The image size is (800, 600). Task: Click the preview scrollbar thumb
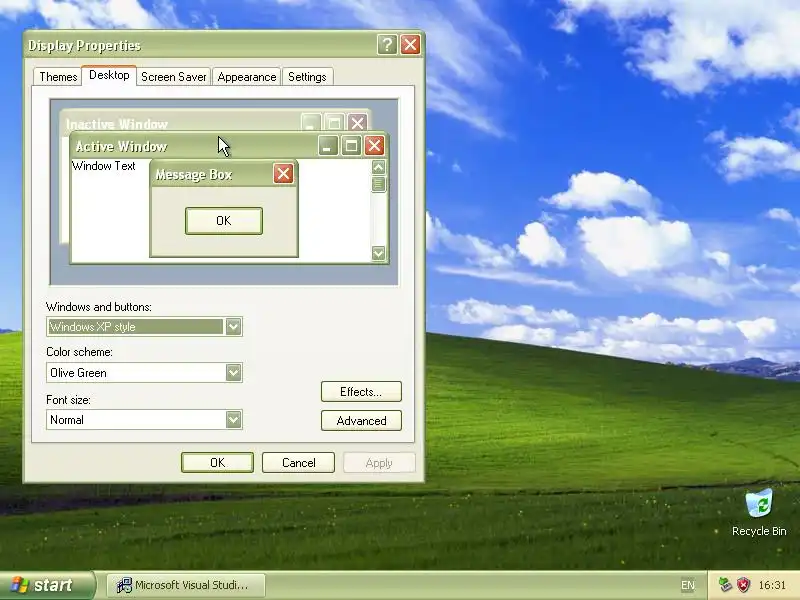coord(379,184)
